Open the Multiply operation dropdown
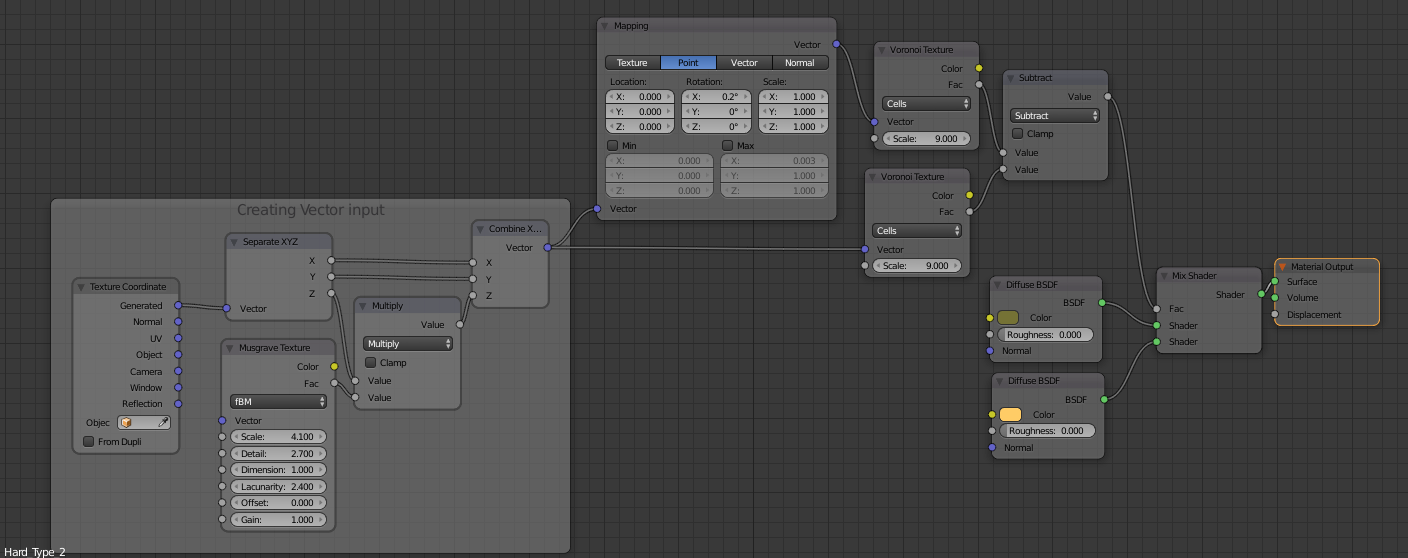The image size is (1408, 558). (408, 343)
